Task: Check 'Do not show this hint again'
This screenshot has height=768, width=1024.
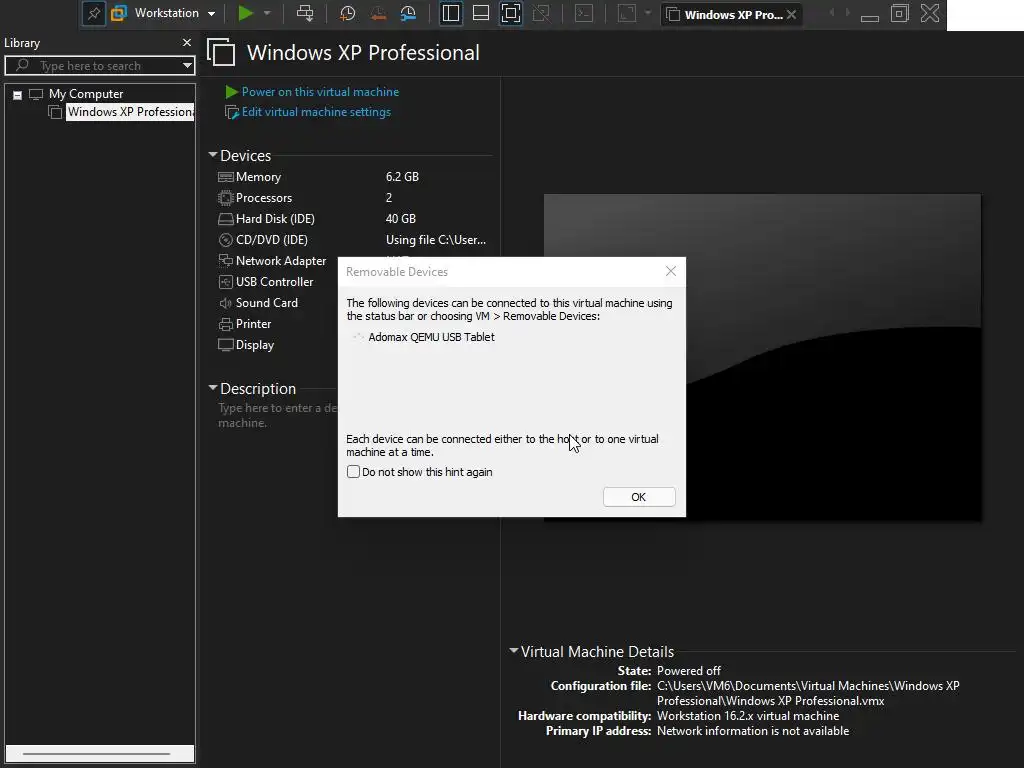Action: (x=353, y=472)
